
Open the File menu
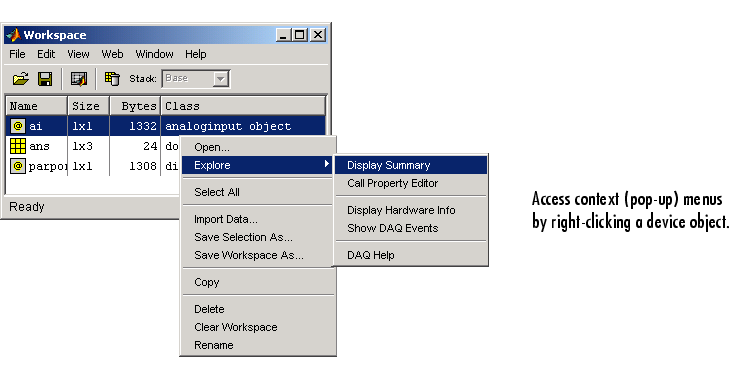[17, 54]
